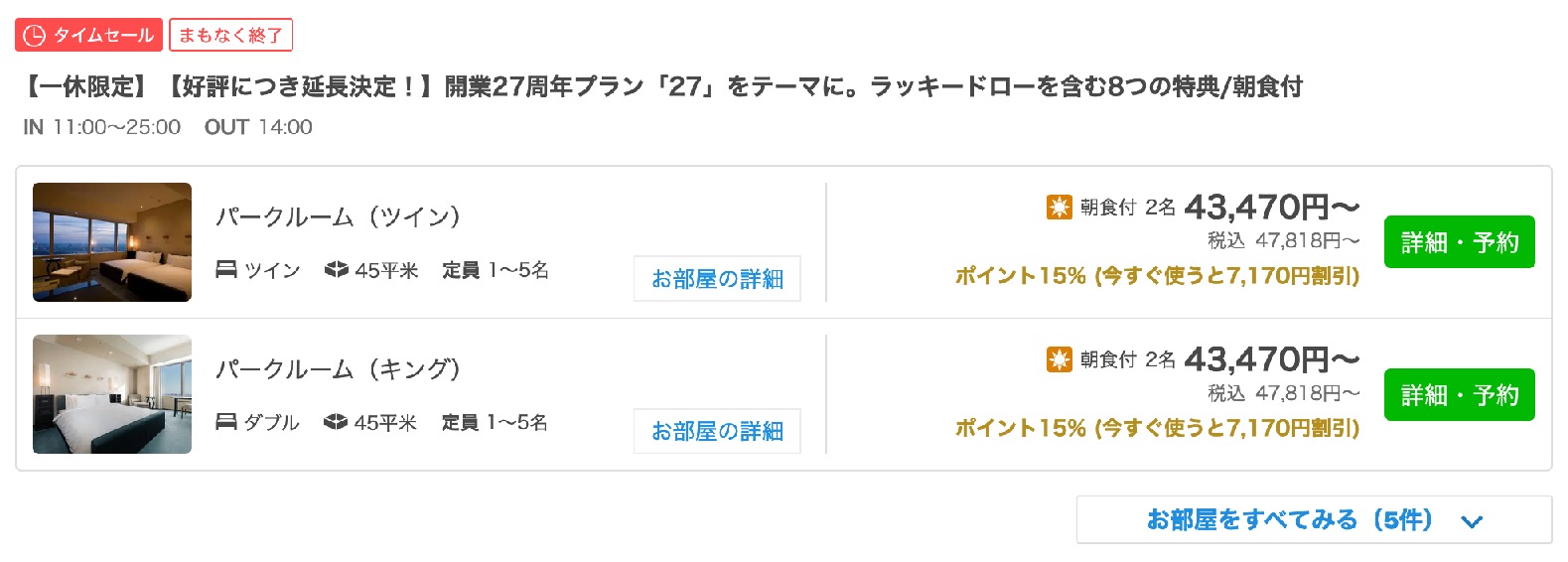Click the clock icon in タイムセール badge
The image size is (1568, 562).
(x=34, y=36)
